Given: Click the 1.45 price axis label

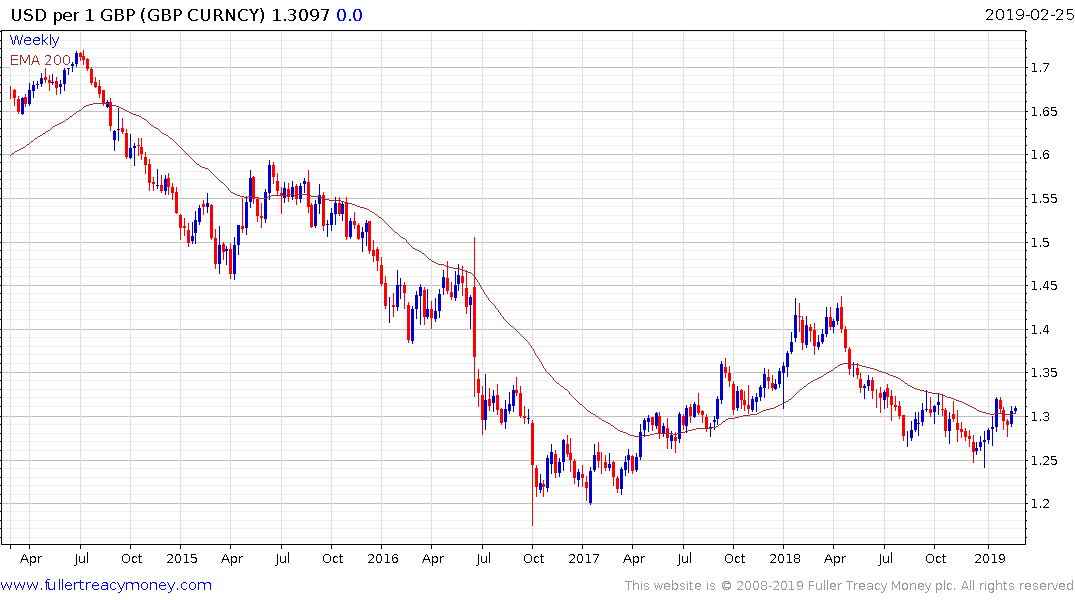Looking at the screenshot, I should (x=1044, y=286).
